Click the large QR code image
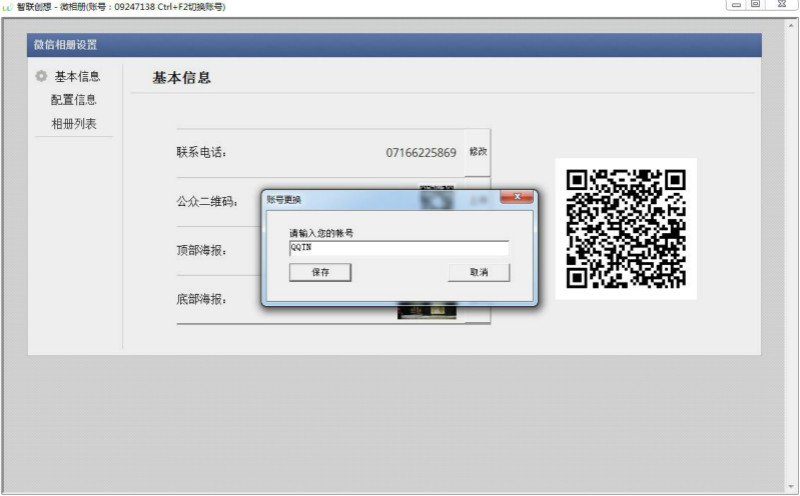 point(626,228)
